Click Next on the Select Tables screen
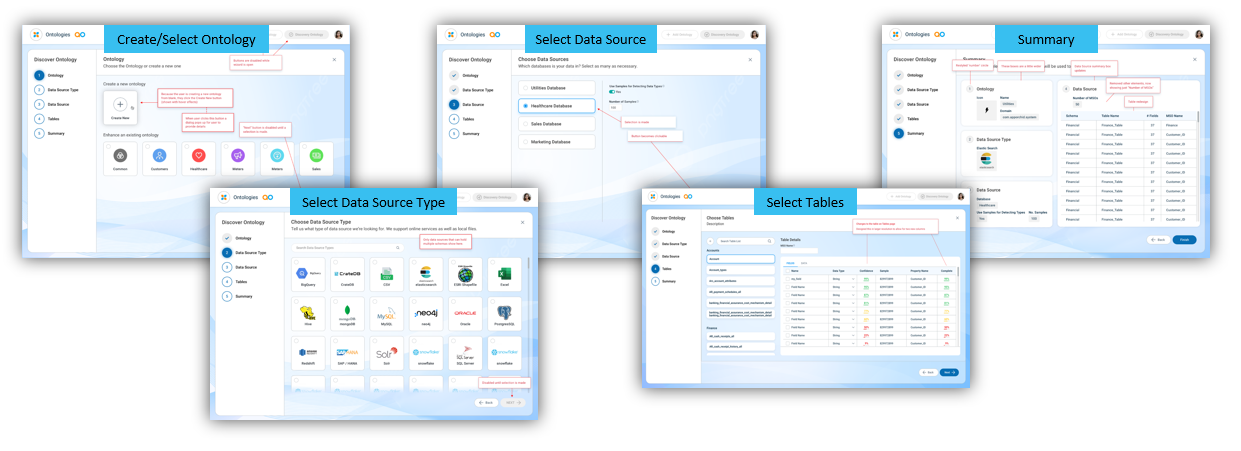1241x451 pixels. tap(948, 371)
